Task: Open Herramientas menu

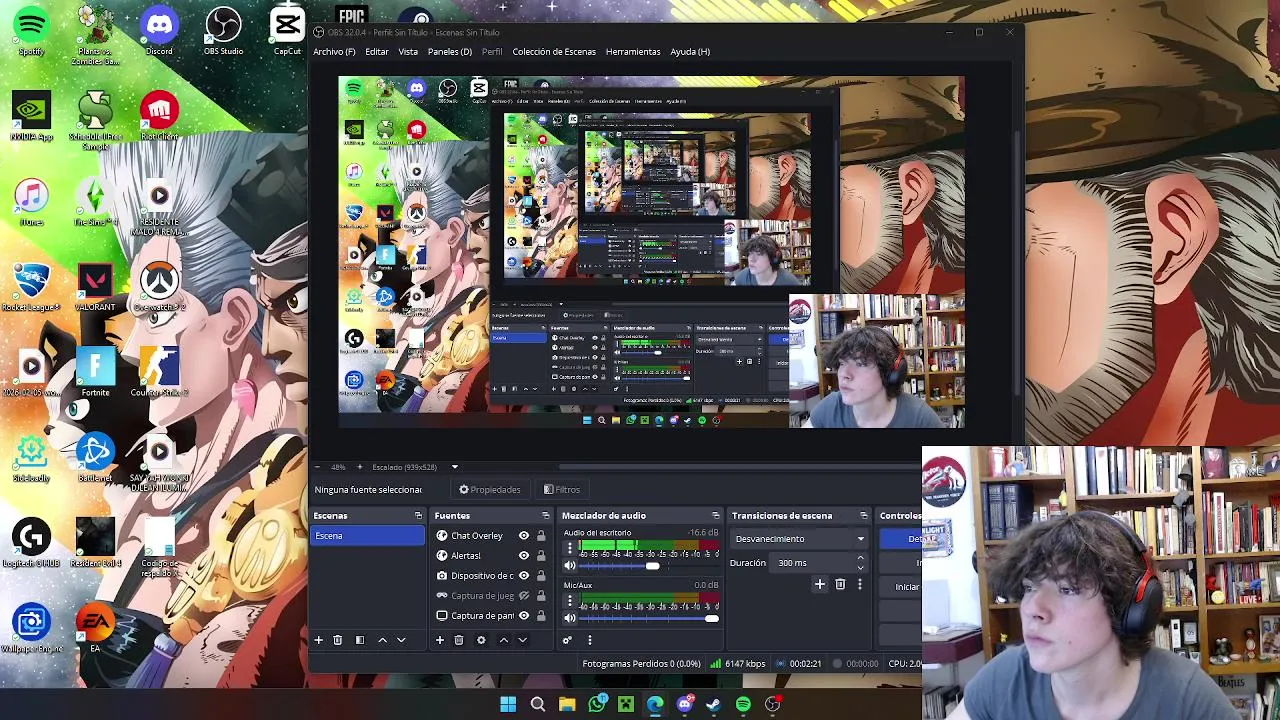Action: [633, 52]
